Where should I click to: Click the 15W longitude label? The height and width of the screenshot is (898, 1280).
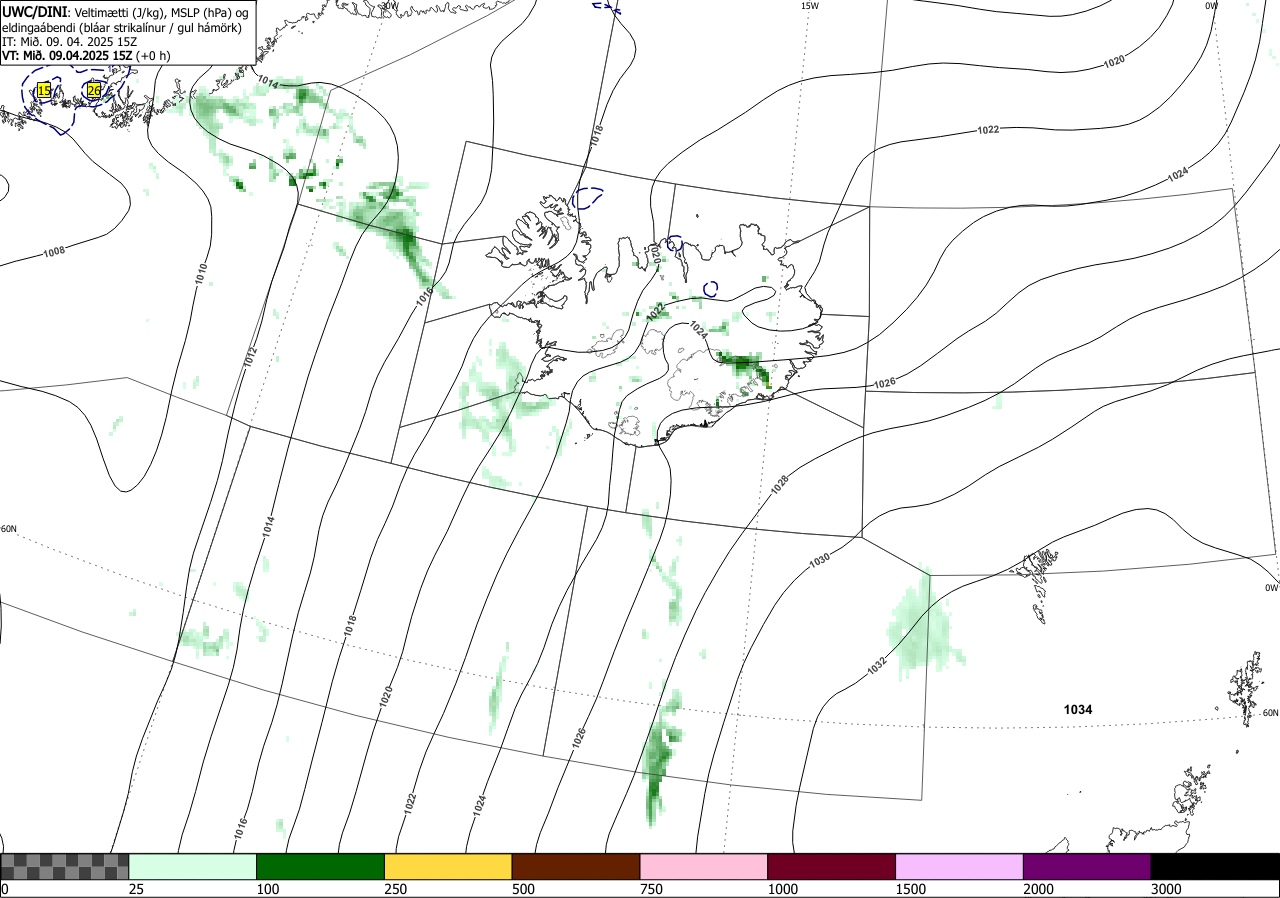[x=810, y=6]
